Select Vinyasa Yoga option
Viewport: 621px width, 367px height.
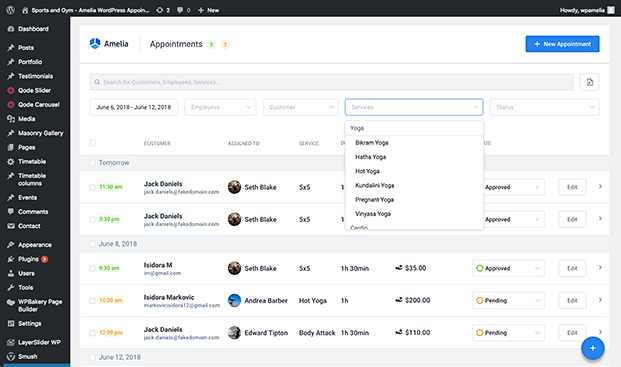[x=414, y=214]
